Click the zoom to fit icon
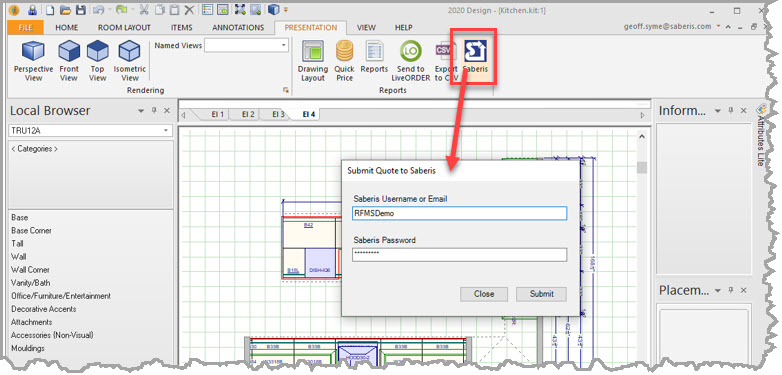The image size is (782, 375). click(x=240, y=9)
